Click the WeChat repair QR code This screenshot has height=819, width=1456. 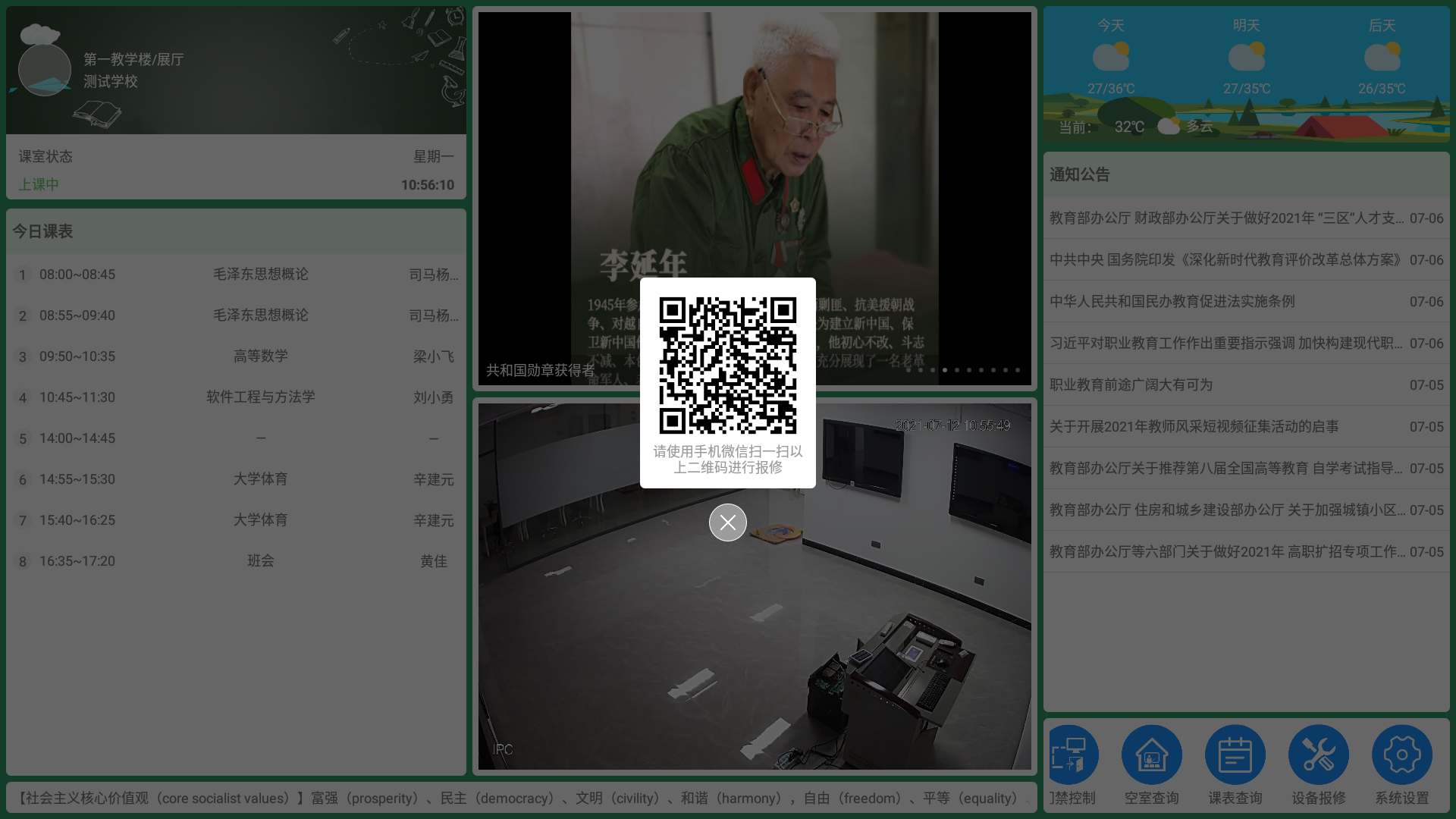728,366
